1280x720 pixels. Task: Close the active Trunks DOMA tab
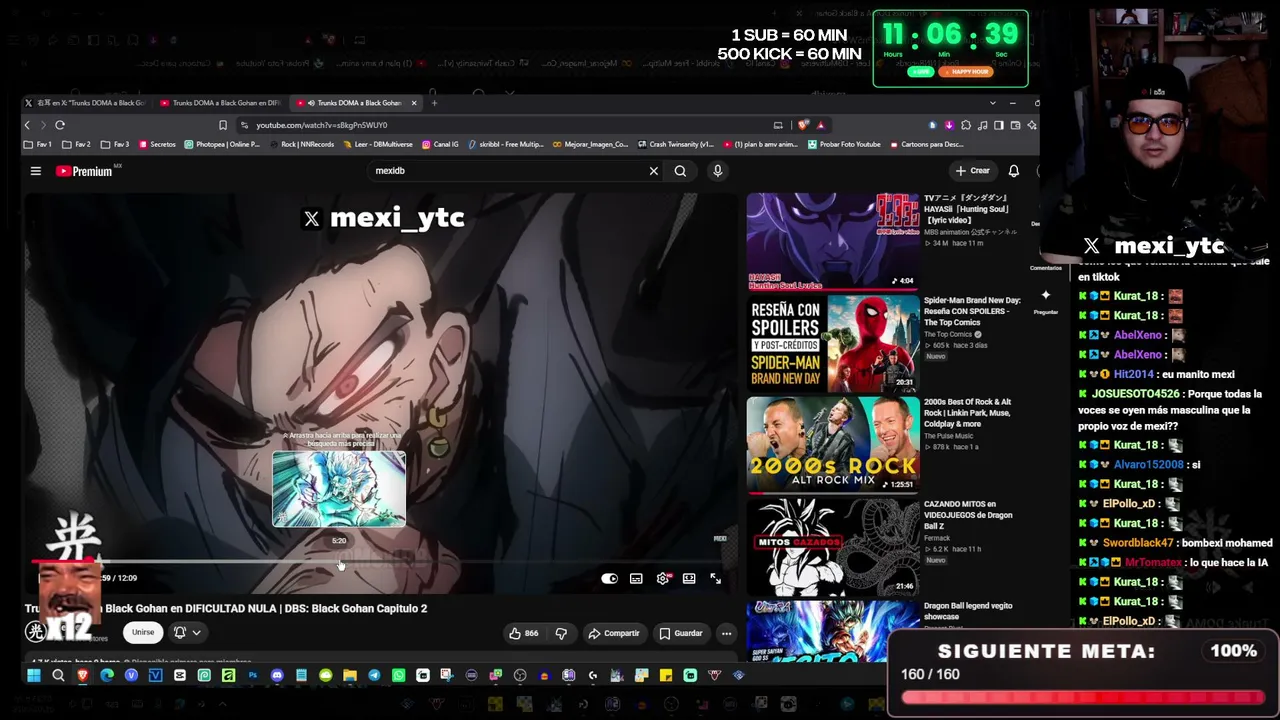tap(414, 103)
